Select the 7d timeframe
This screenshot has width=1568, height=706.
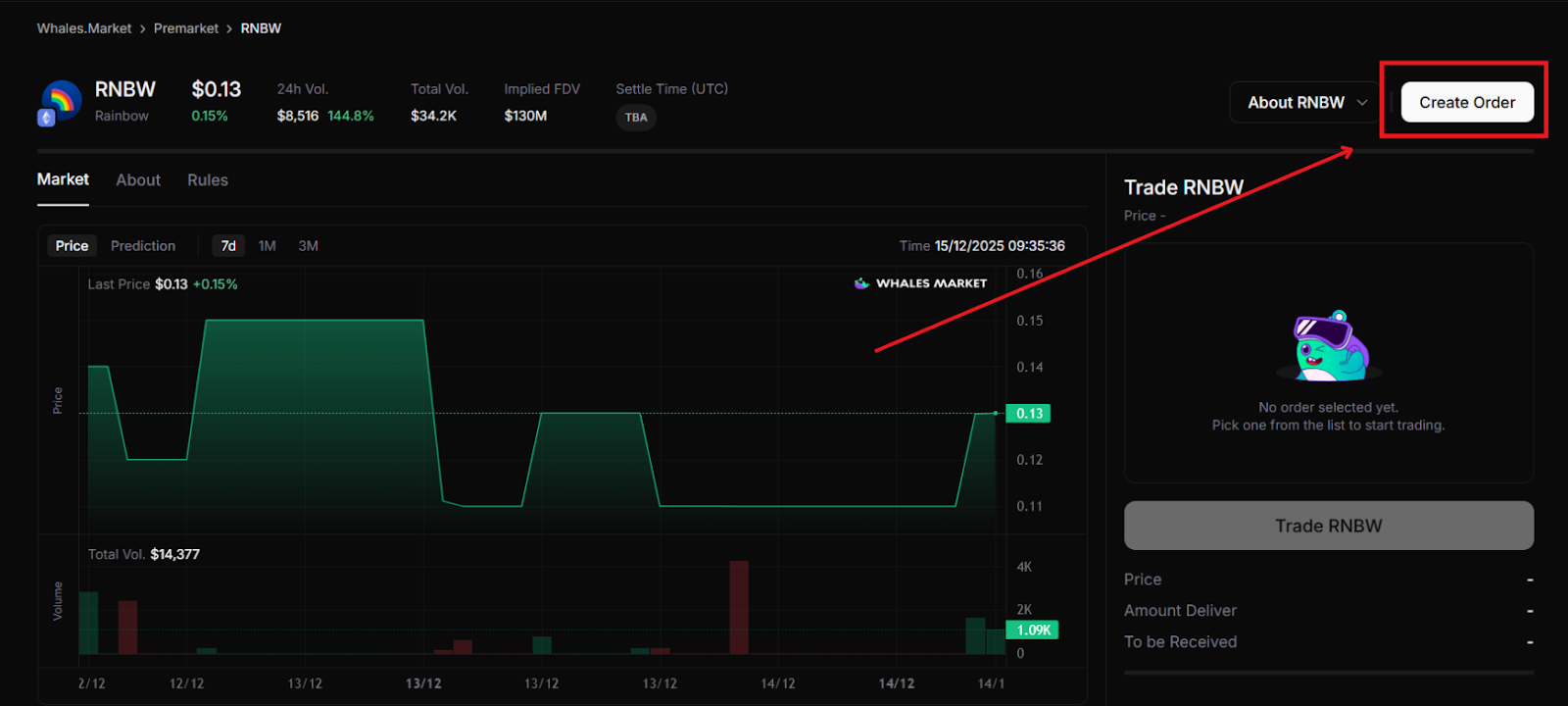pos(228,246)
